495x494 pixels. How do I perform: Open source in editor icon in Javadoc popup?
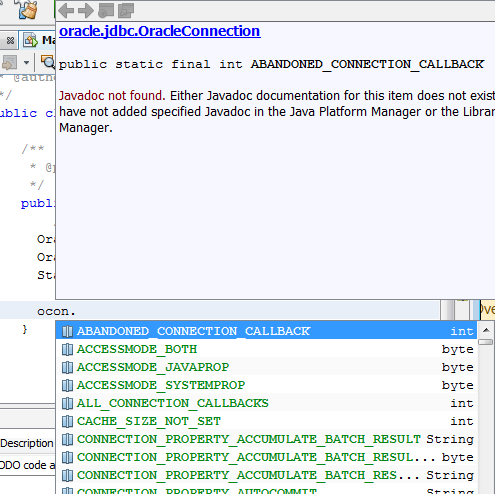[x=126, y=11]
